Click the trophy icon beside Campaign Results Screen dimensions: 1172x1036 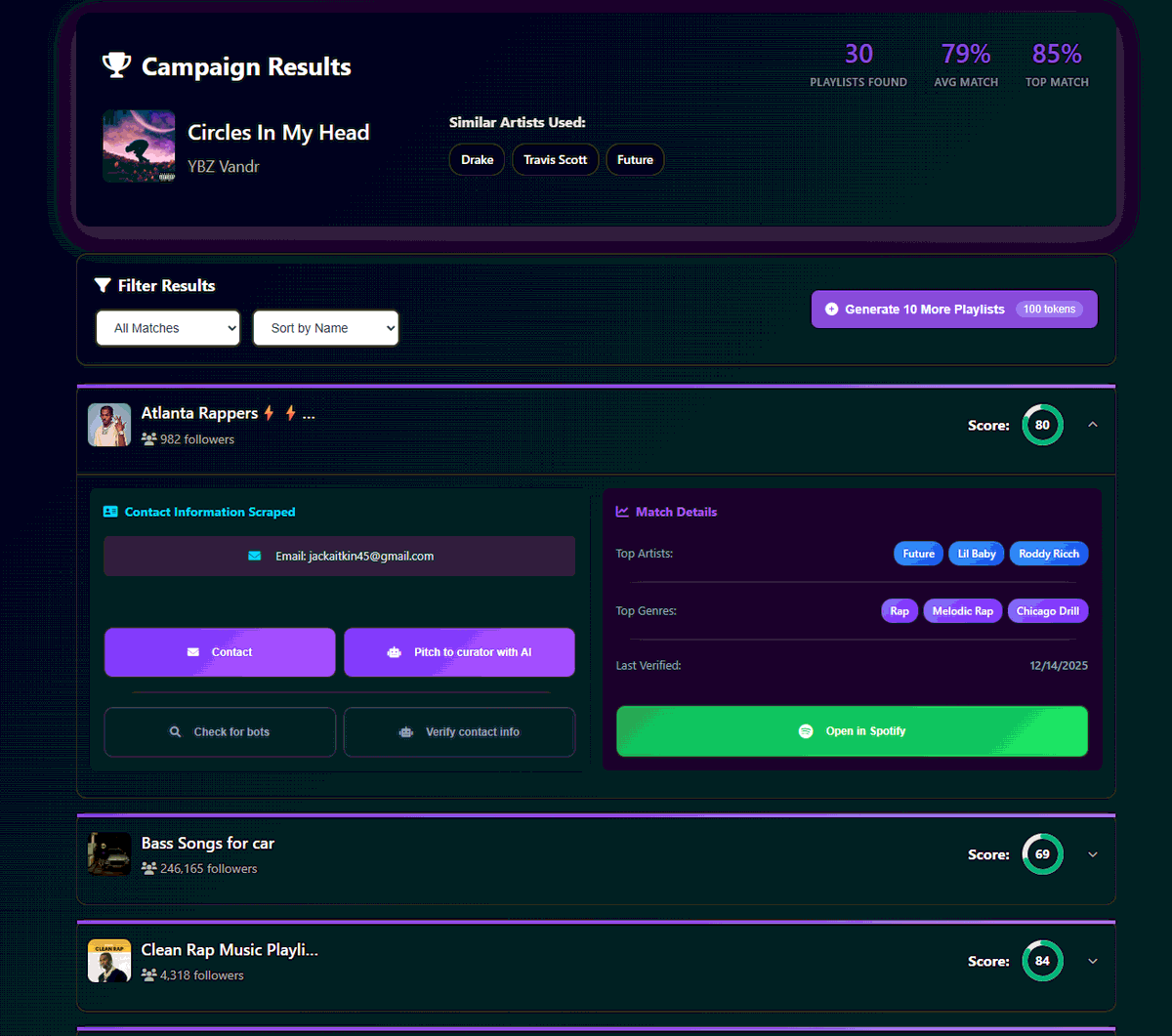click(x=116, y=66)
